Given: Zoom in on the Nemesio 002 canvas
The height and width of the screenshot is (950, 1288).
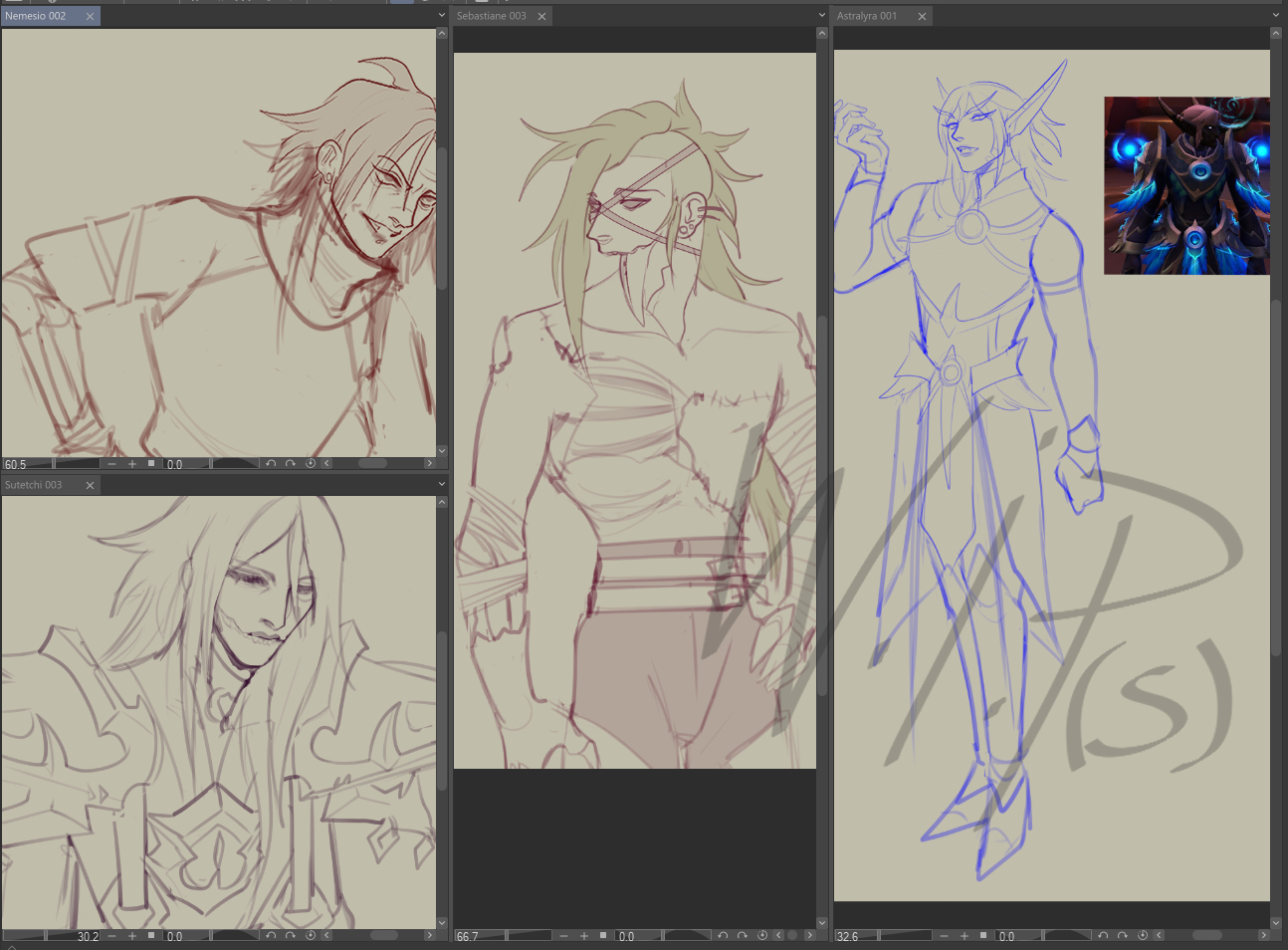Looking at the screenshot, I should click(132, 464).
